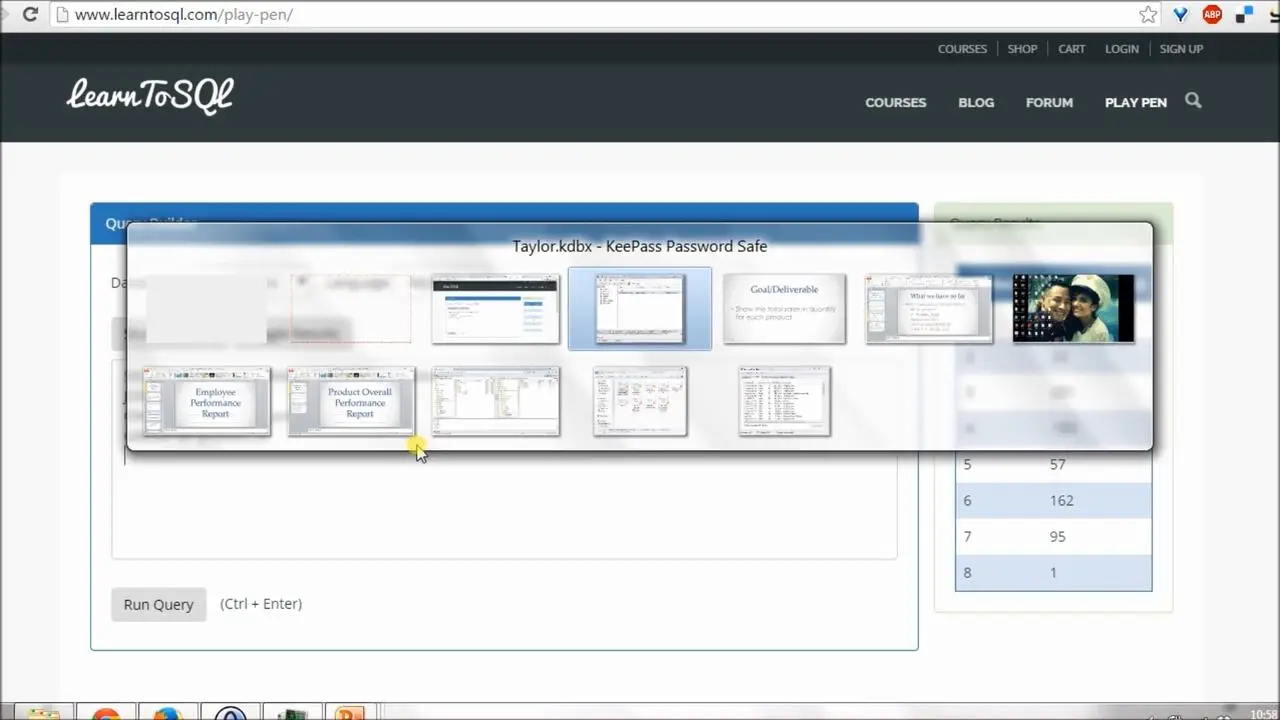The height and width of the screenshot is (720, 1280).
Task: Switch to Product Overall Performance Report thumbnail
Action: 350,401
